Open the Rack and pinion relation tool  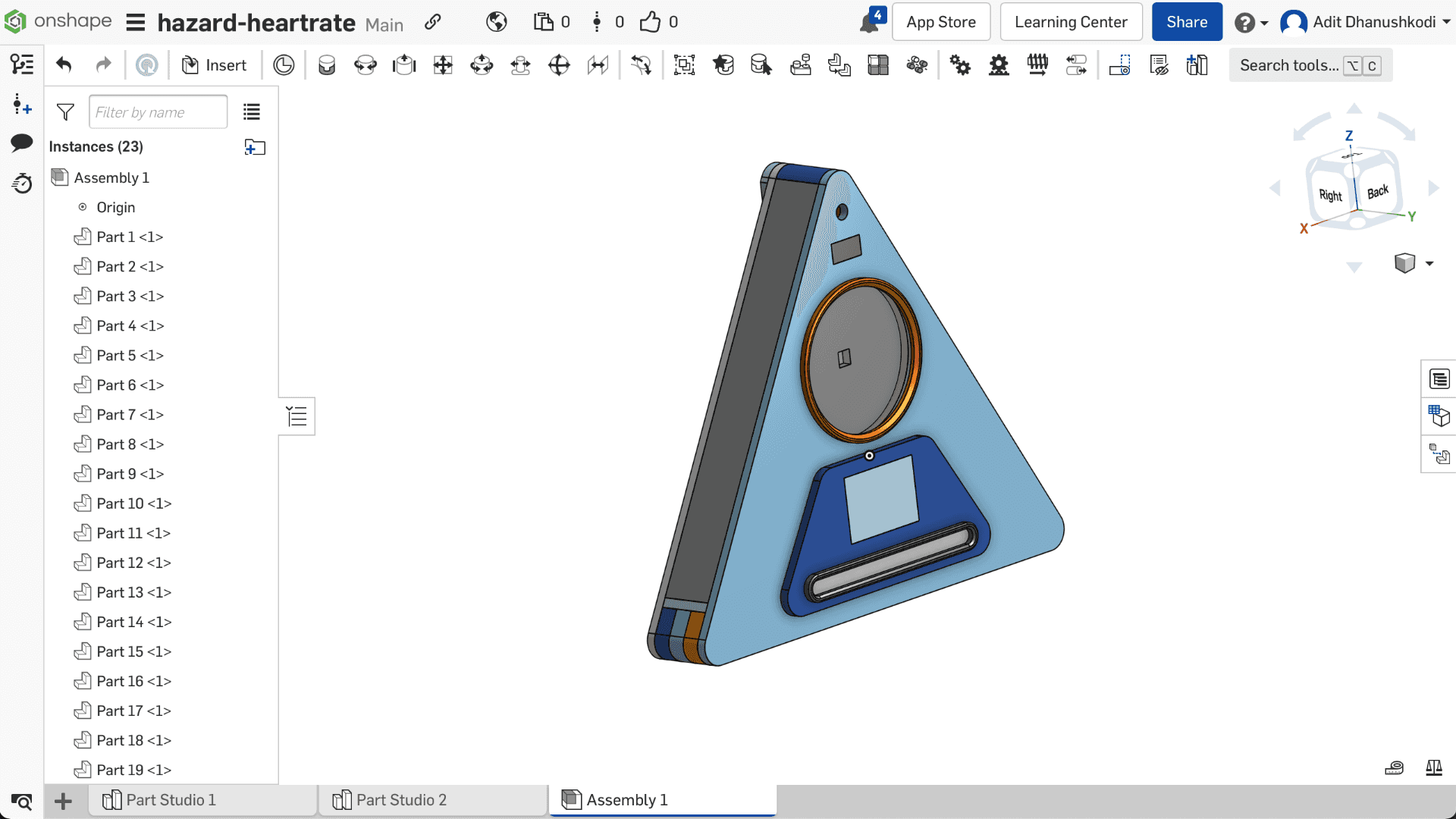(x=999, y=65)
